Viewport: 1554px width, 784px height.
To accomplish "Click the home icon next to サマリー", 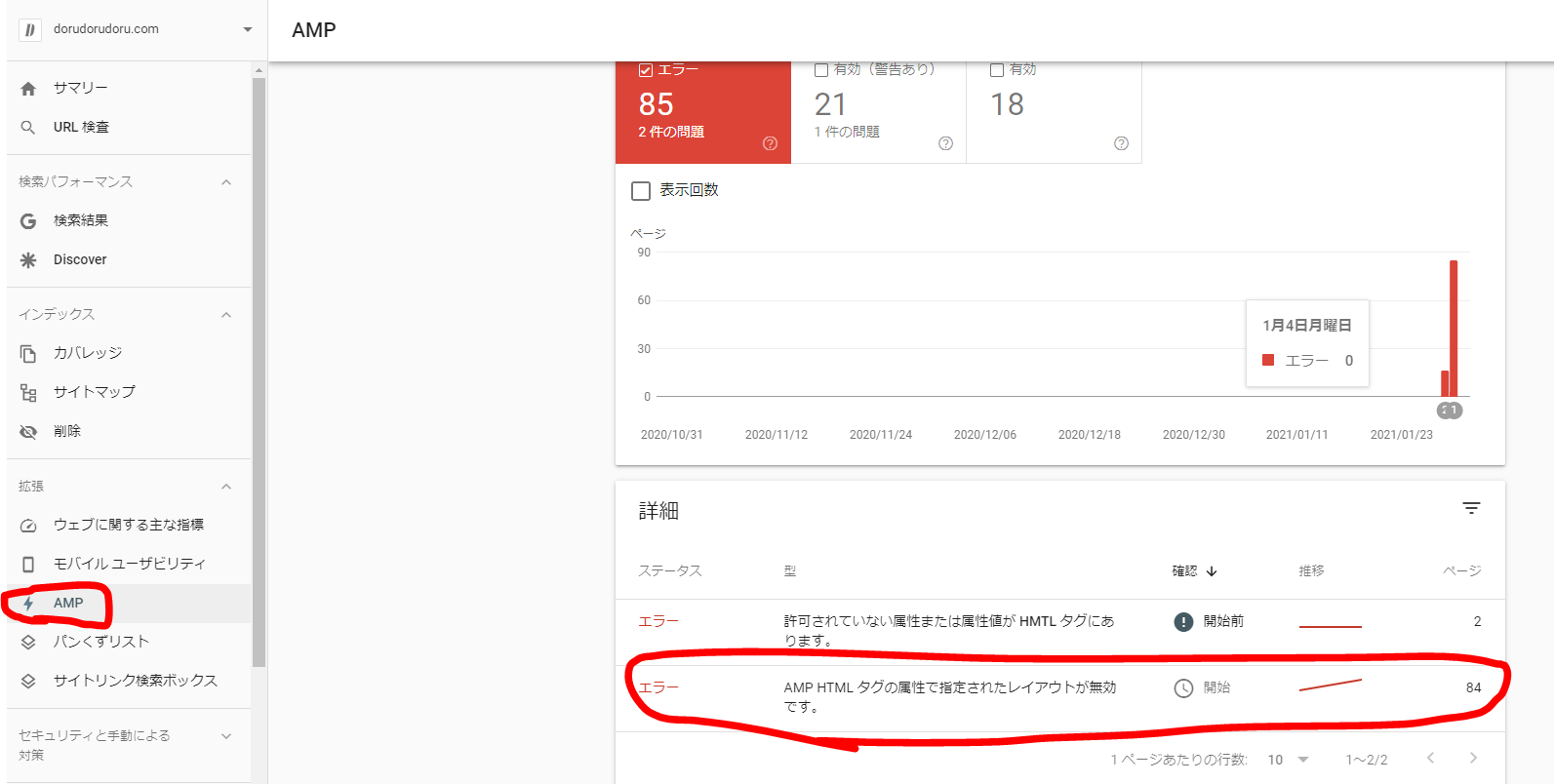I will pyautogui.click(x=28, y=89).
